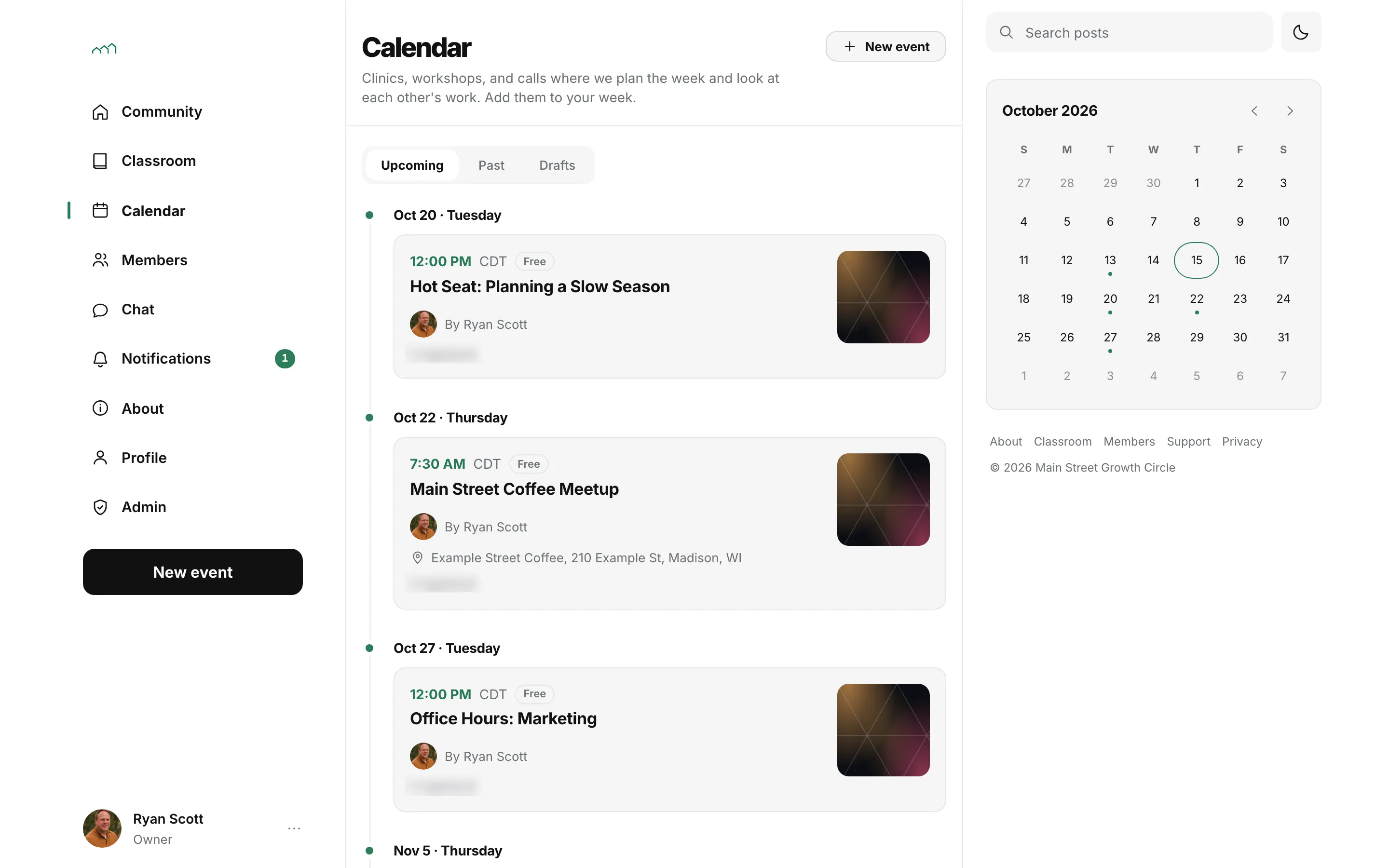Select October 22 in the mini calendar
Viewport: 1389px width, 868px height.
[x=1196, y=299]
